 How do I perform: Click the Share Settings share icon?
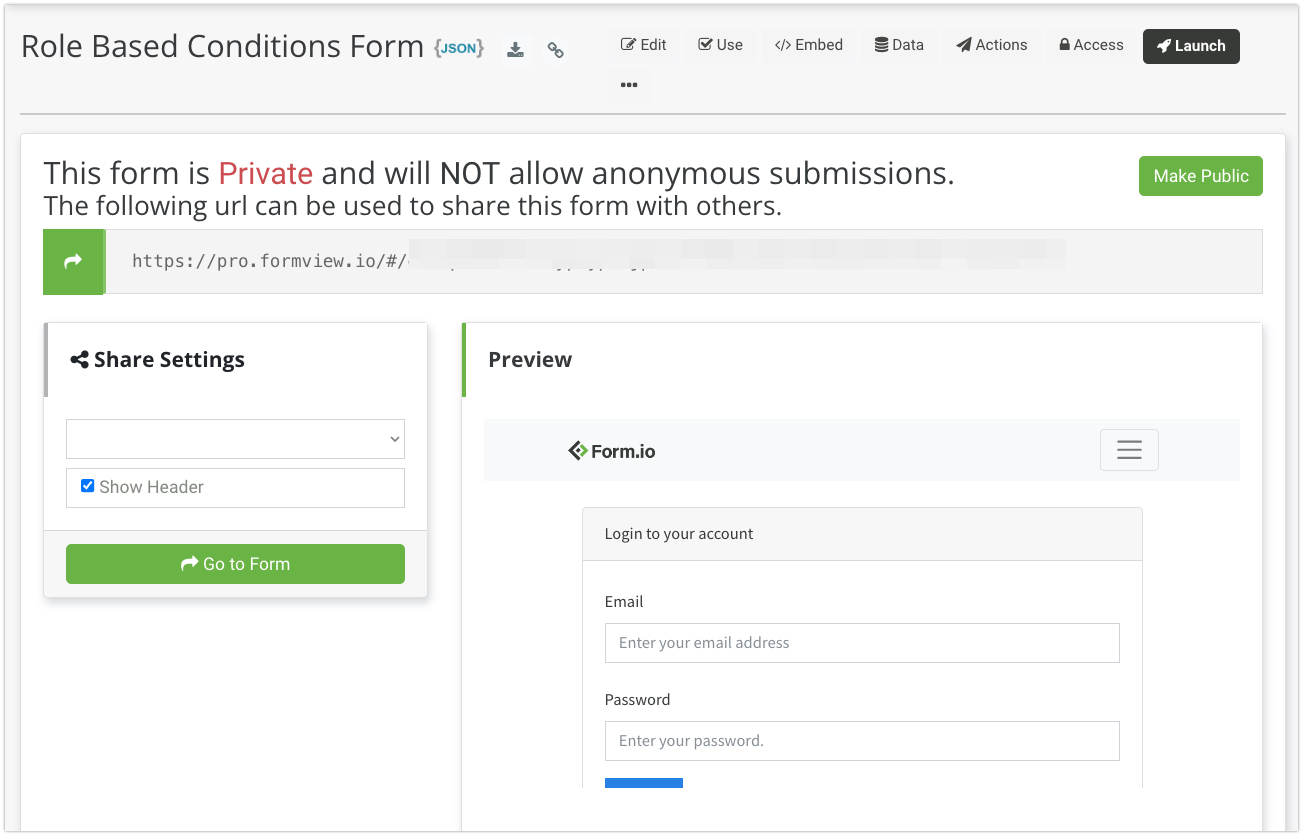pyautogui.click(x=79, y=360)
